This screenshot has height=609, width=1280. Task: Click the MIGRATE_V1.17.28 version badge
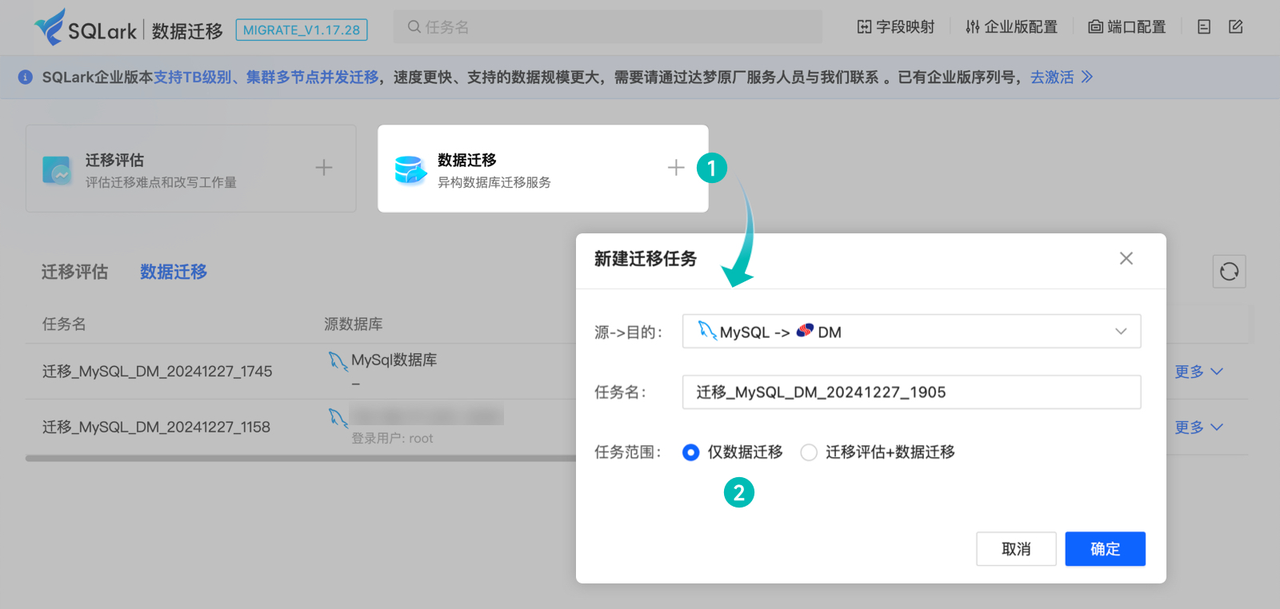point(301,30)
